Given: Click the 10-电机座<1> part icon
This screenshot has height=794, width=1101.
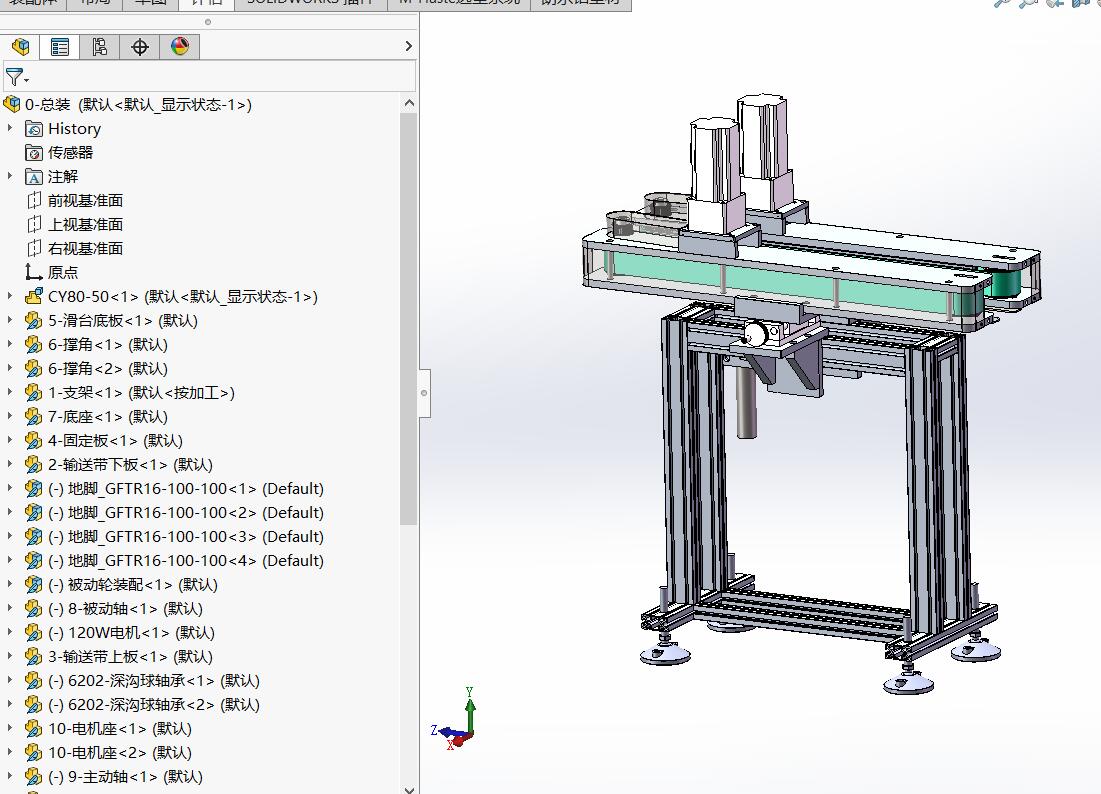Looking at the screenshot, I should (34, 729).
